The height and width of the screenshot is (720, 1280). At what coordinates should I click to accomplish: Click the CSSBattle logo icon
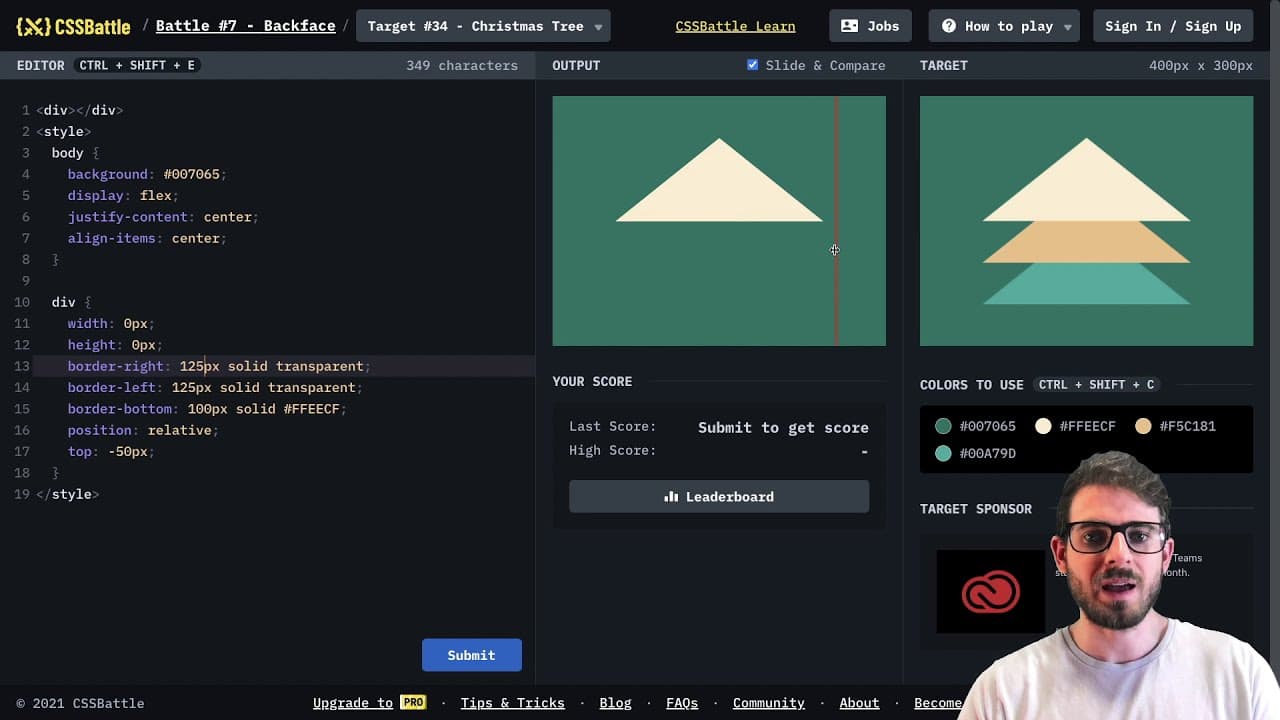click(34, 26)
